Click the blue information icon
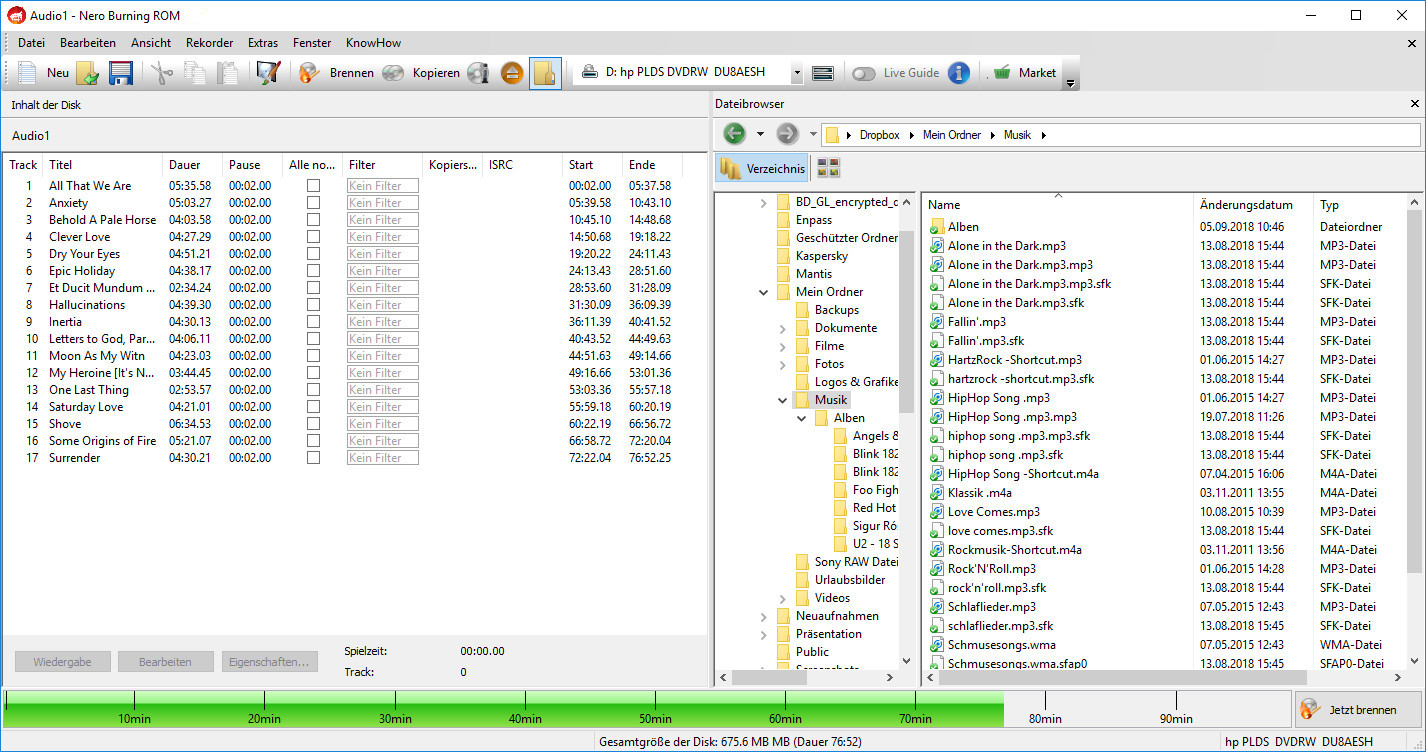Image resolution: width=1426 pixels, height=752 pixels. click(x=958, y=73)
